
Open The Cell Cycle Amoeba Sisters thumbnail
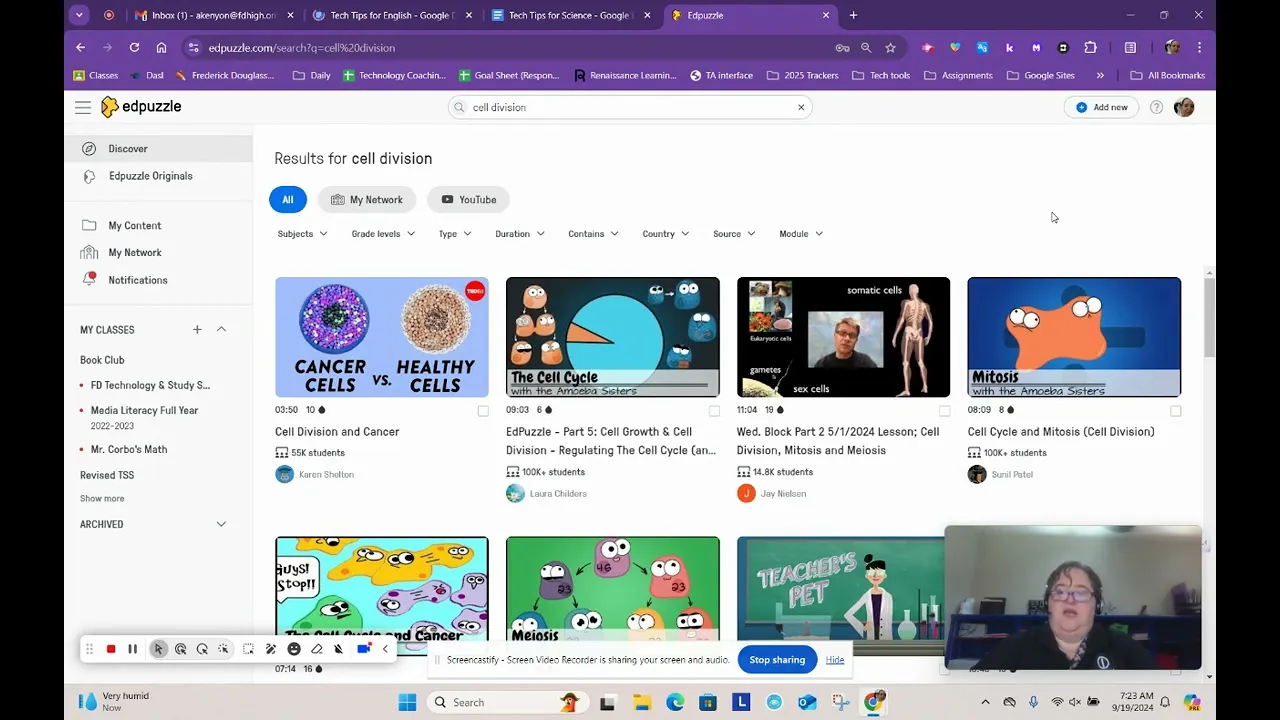click(612, 337)
